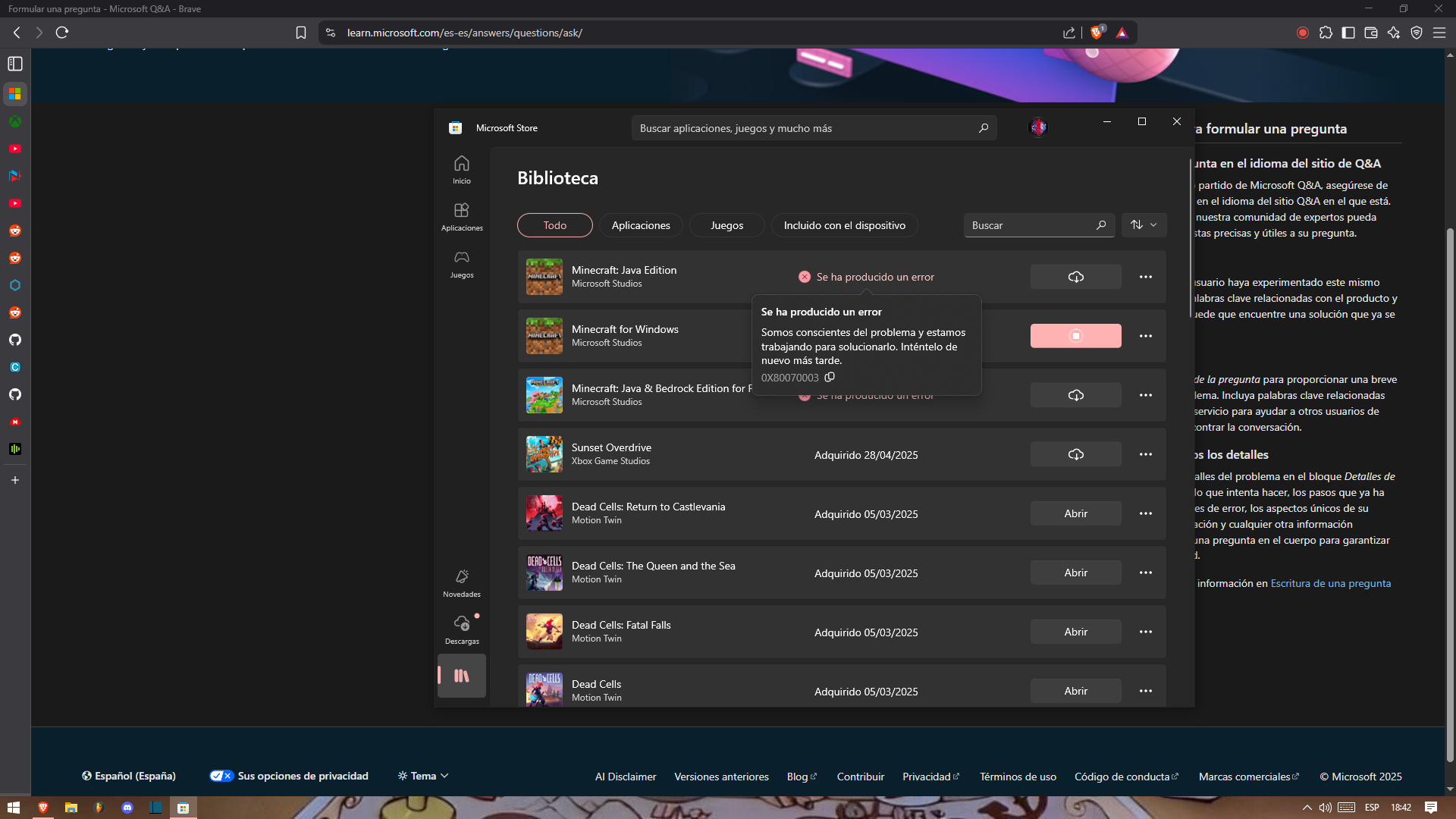Viewport: 1456px width, 819px height.
Task: Open the Windows Start menu
Action: pyautogui.click(x=13, y=808)
